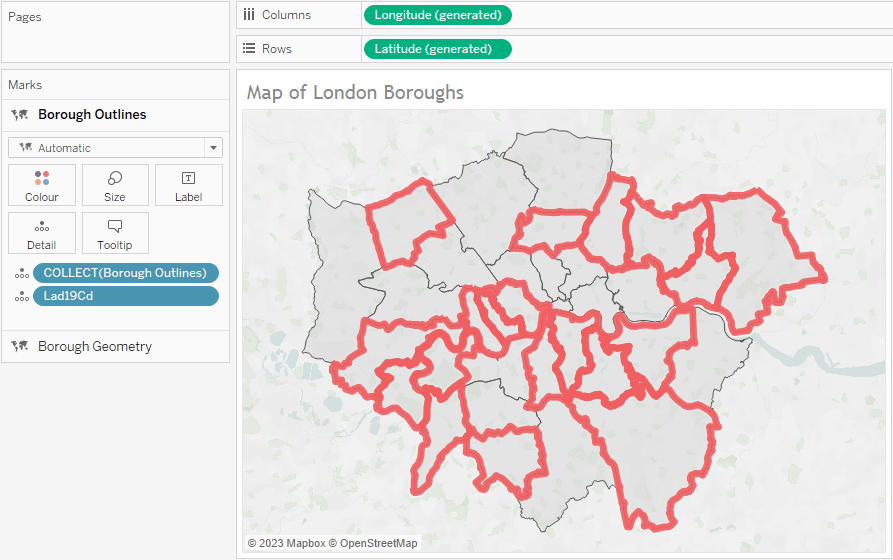
Task: Select the Longitude (generated) pill
Action: 438,15
